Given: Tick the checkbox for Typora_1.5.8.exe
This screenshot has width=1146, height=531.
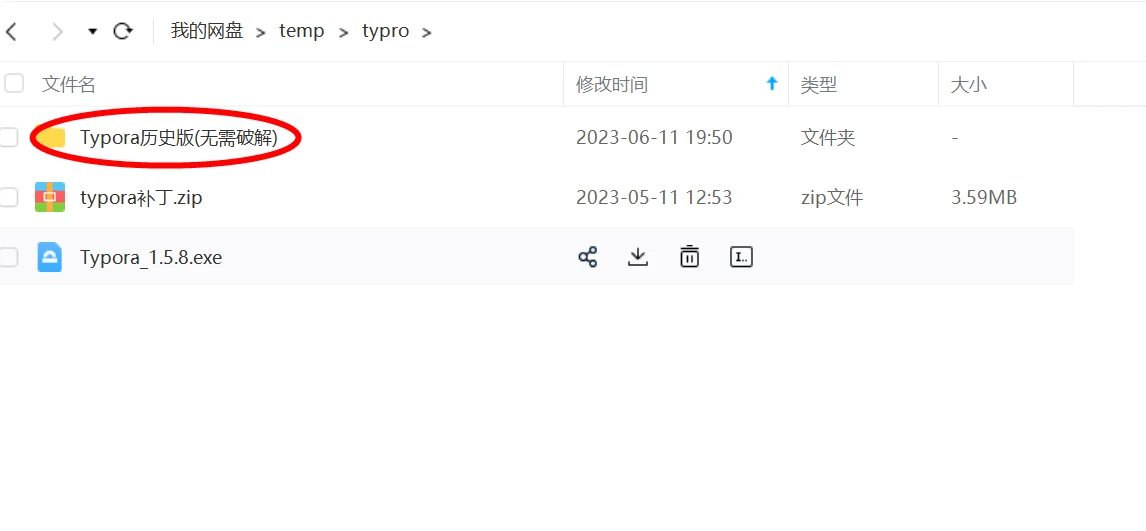Looking at the screenshot, I should click(x=9, y=257).
